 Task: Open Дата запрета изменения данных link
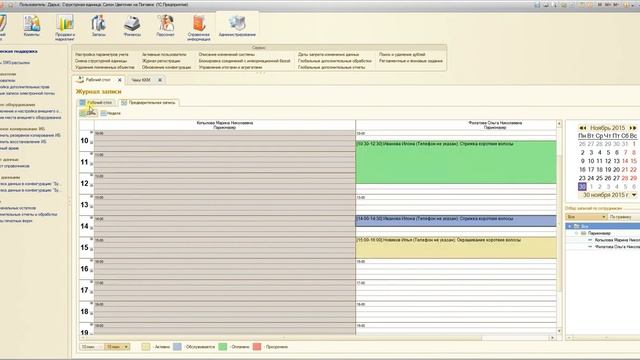tap(328, 54)
